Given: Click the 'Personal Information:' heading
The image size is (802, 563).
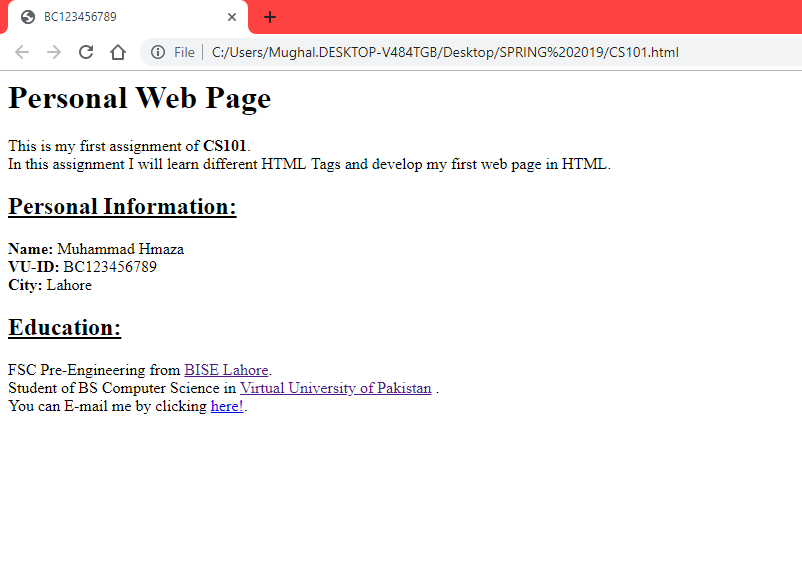Looking at the screenshot, I should pyautogui.click(x=122, y=207).
